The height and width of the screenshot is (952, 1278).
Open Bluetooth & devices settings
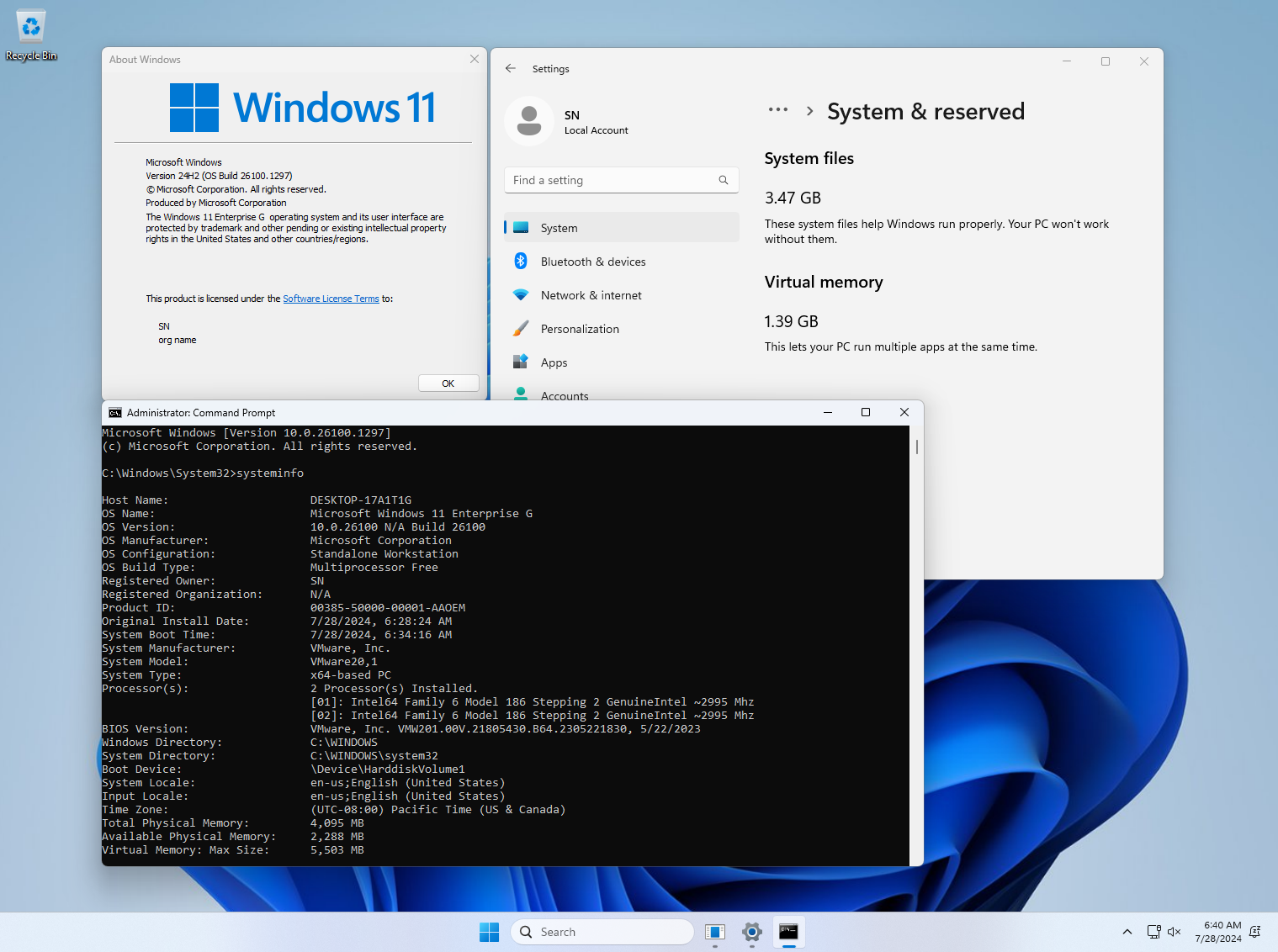[622, 262]
